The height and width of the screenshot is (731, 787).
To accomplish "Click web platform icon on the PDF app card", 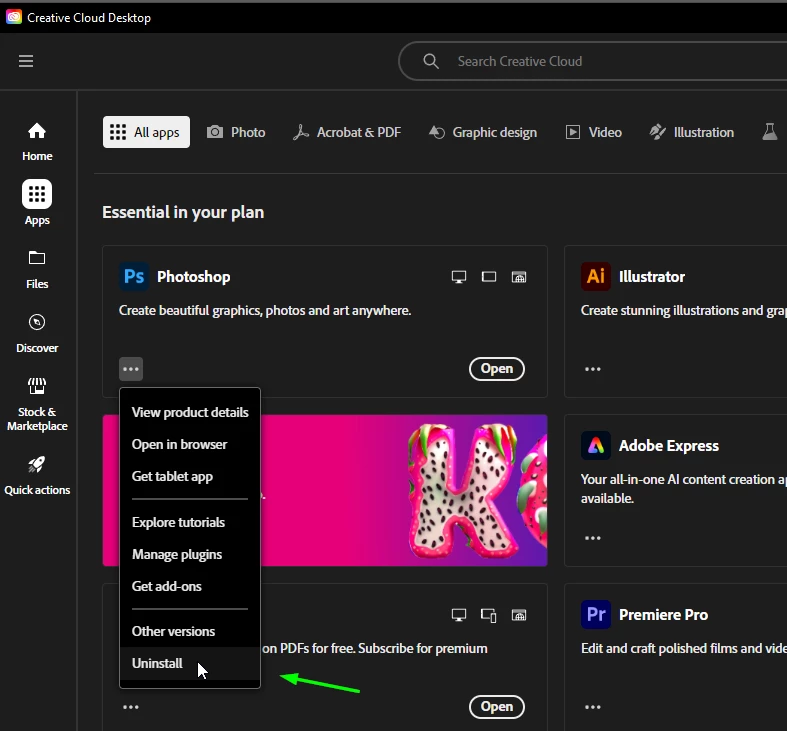I will coord(519,615).
